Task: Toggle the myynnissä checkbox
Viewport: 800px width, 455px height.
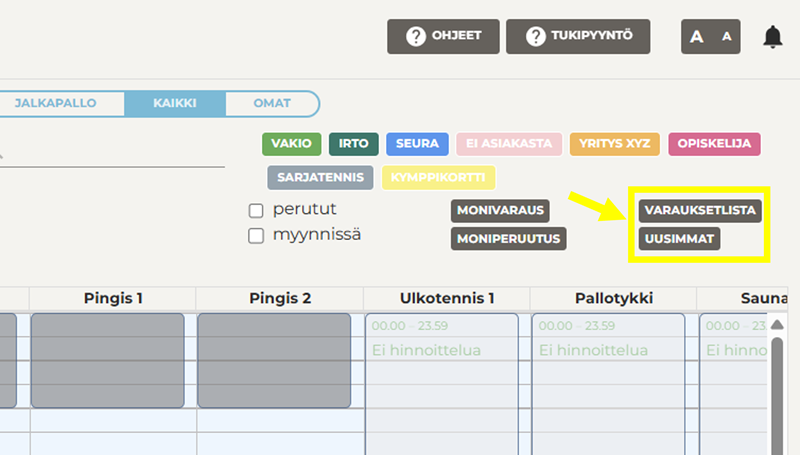Action: pos(256,236)
